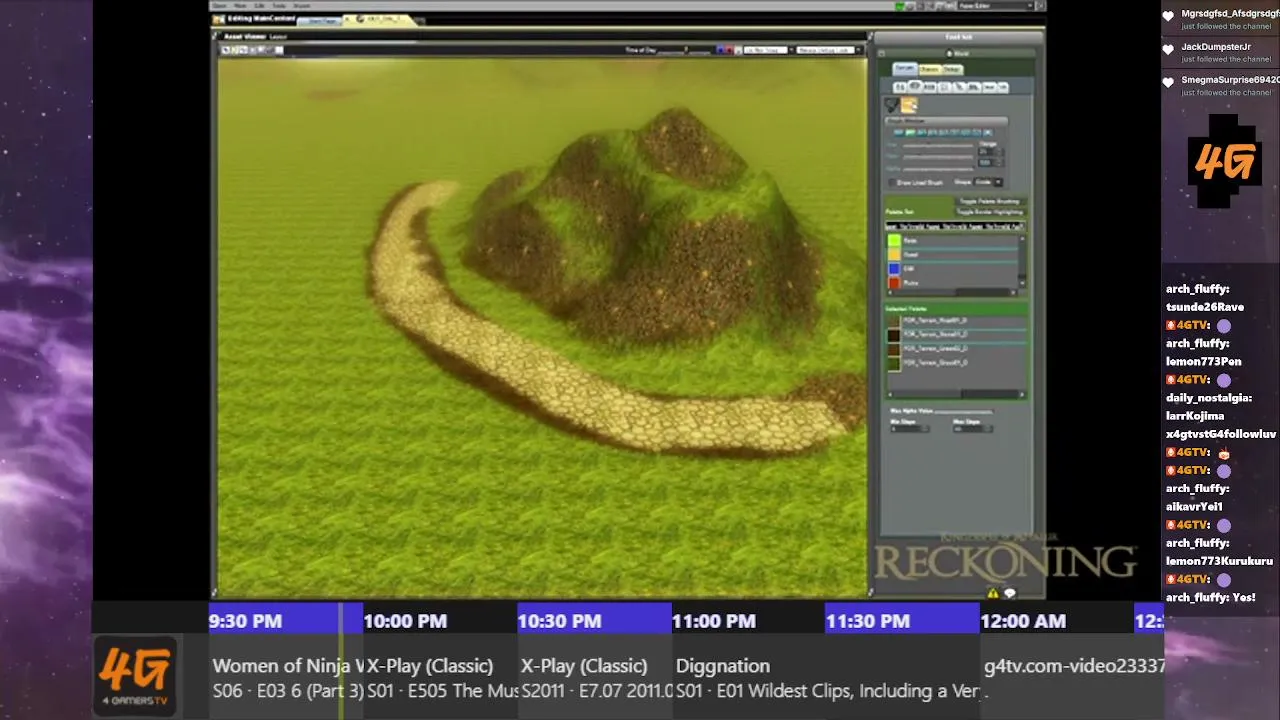Switch to the first blue Tool Set tab
Viewport: 1280px width, 720px height.
coord(904,68)
